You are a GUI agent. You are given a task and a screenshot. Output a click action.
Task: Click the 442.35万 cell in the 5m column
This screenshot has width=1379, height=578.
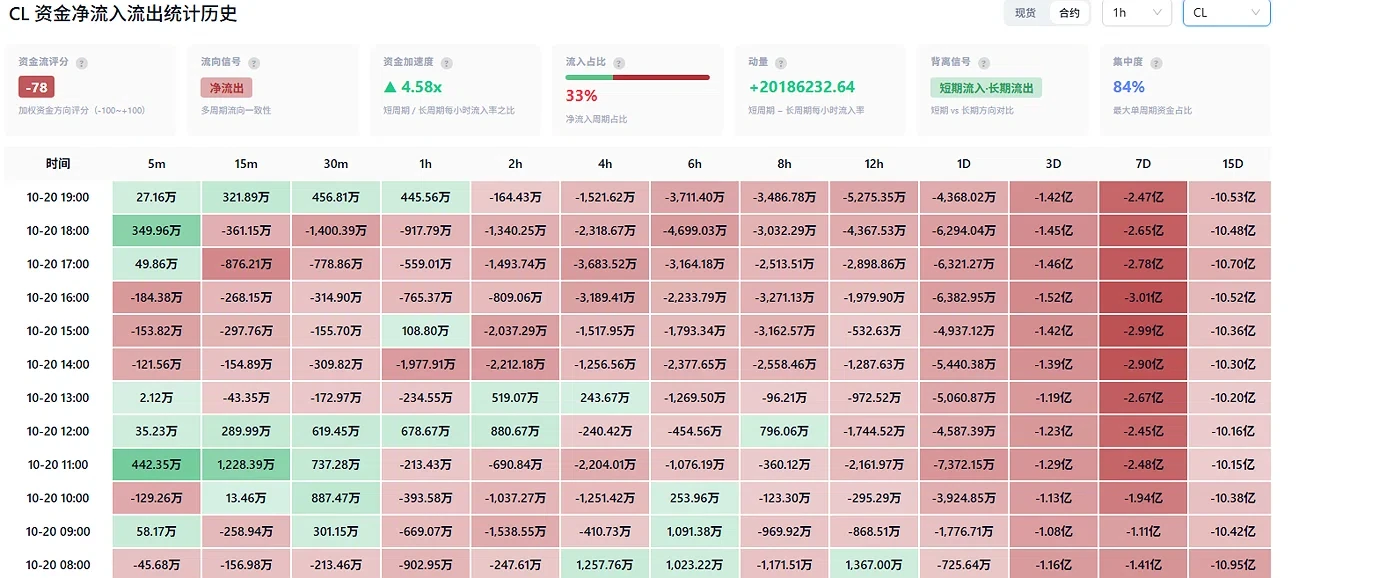(x=156, y=464)
